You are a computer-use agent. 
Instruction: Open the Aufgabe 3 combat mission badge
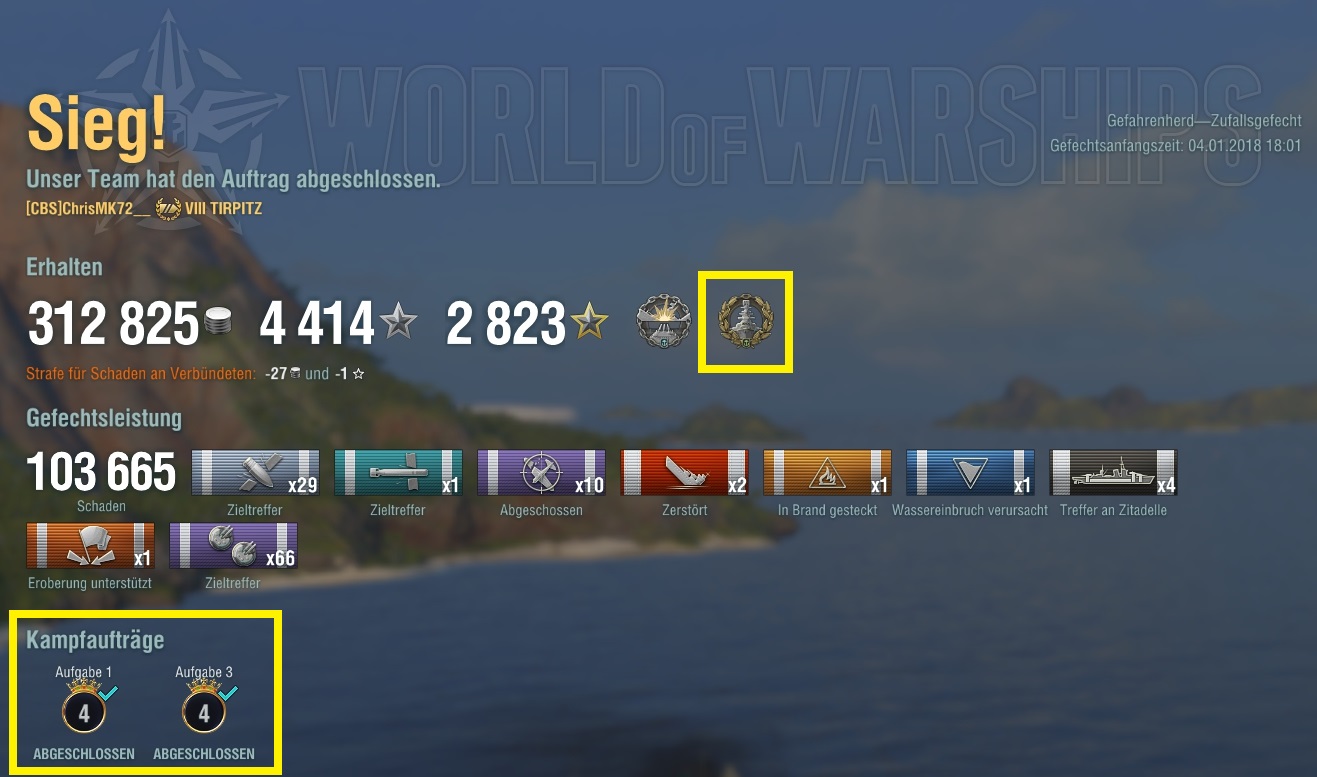click(205, 709)
